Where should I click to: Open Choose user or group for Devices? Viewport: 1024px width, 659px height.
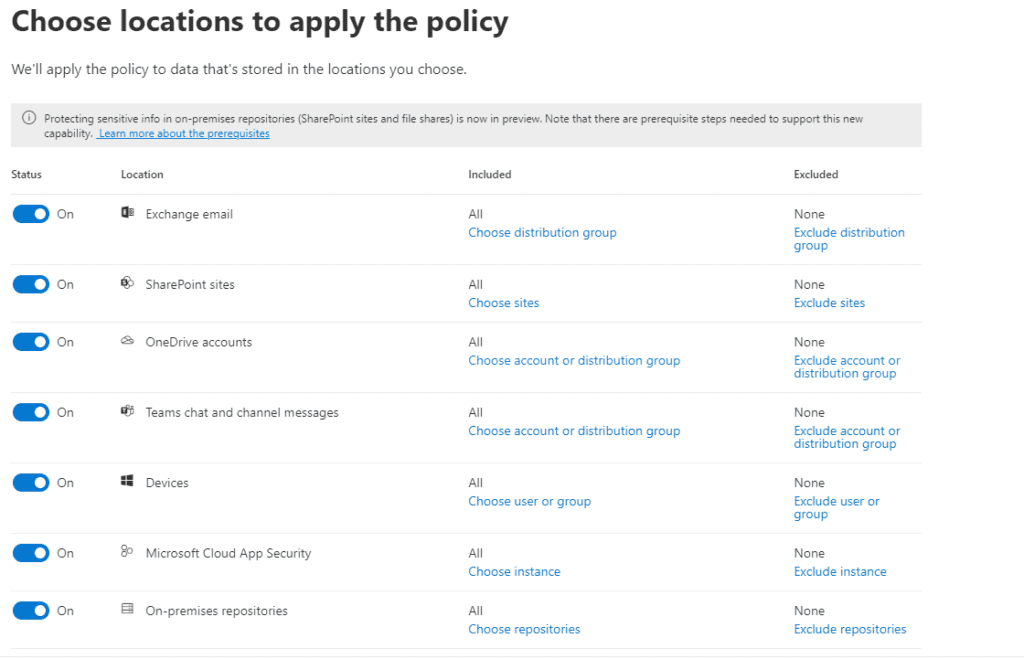[530, 502]
